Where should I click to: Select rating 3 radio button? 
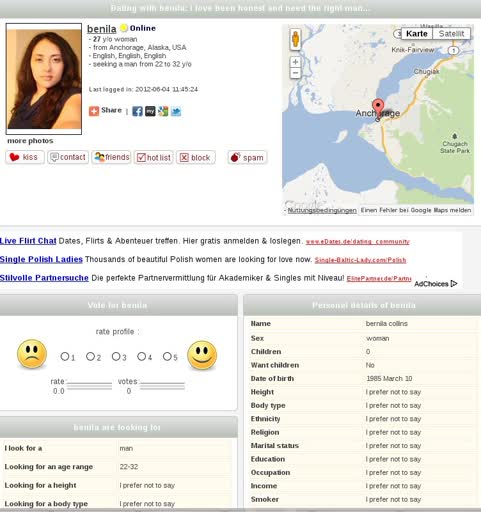[x=116, y=356]
